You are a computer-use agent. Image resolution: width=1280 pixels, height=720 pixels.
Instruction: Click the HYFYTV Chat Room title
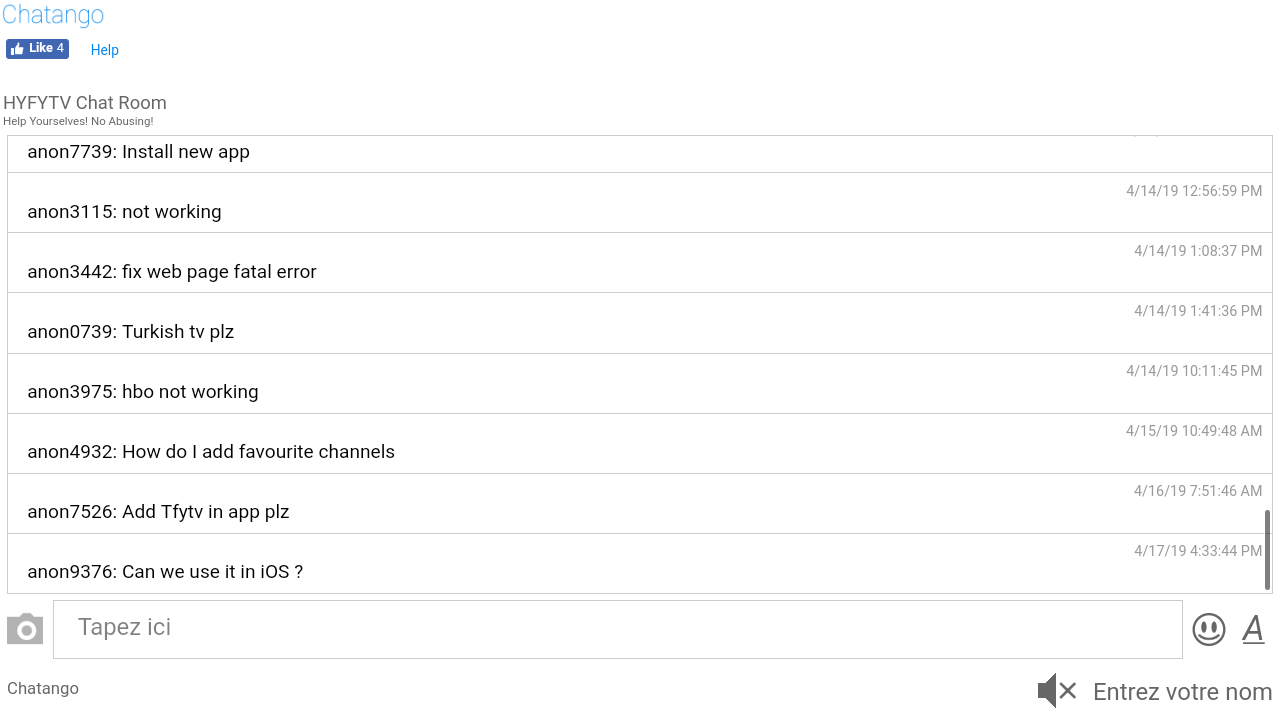(x=85, y=103)
